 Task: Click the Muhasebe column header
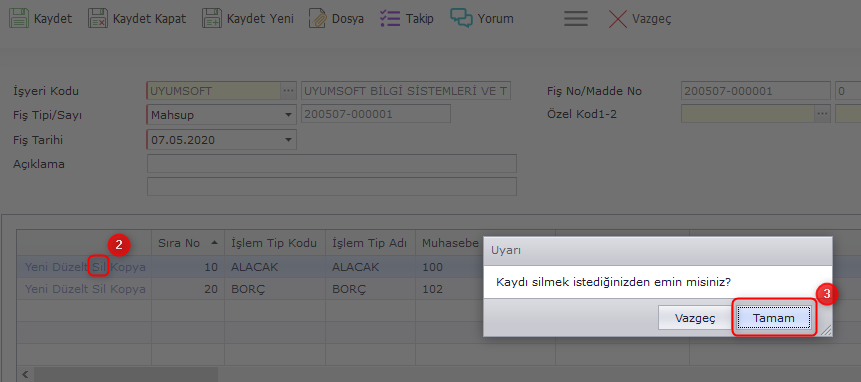click(x=449, y=243)
